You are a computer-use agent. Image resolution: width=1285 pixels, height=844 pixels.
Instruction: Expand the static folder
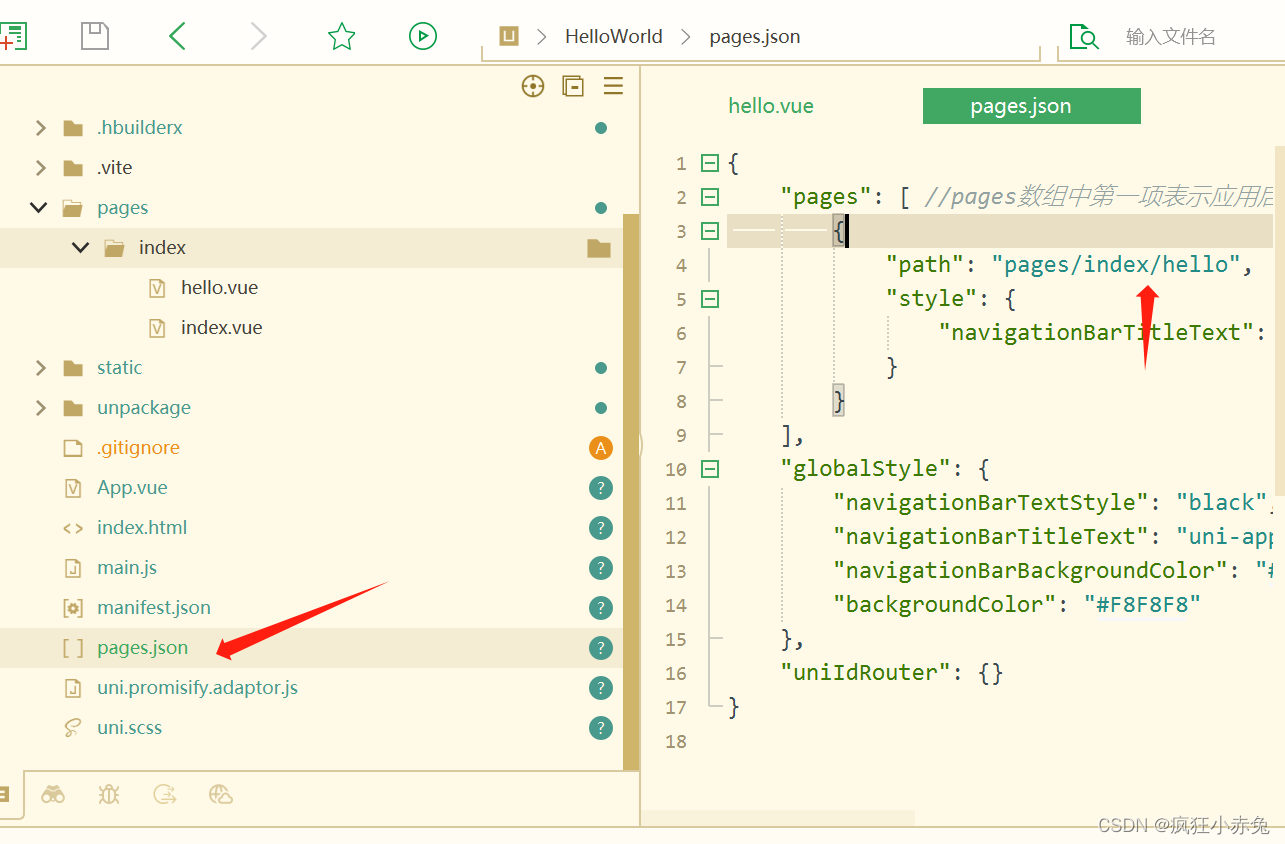coord(40,368)
